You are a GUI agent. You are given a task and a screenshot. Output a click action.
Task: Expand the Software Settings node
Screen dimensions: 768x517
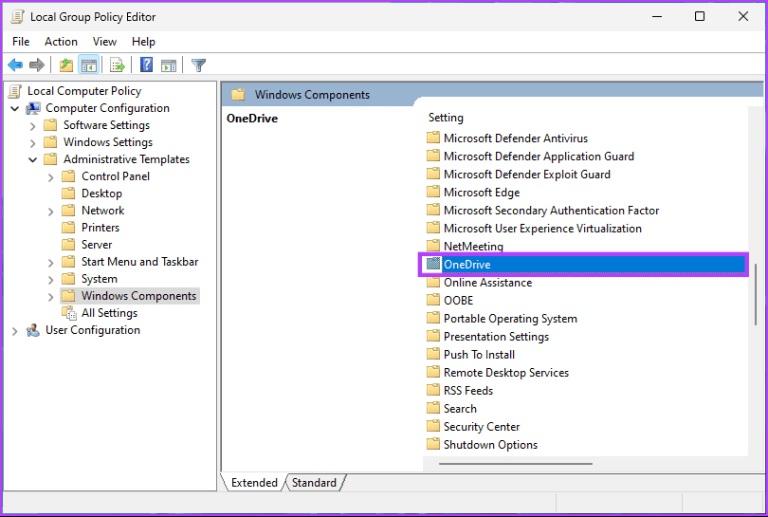pyautogui.click(x=33, y=126)
